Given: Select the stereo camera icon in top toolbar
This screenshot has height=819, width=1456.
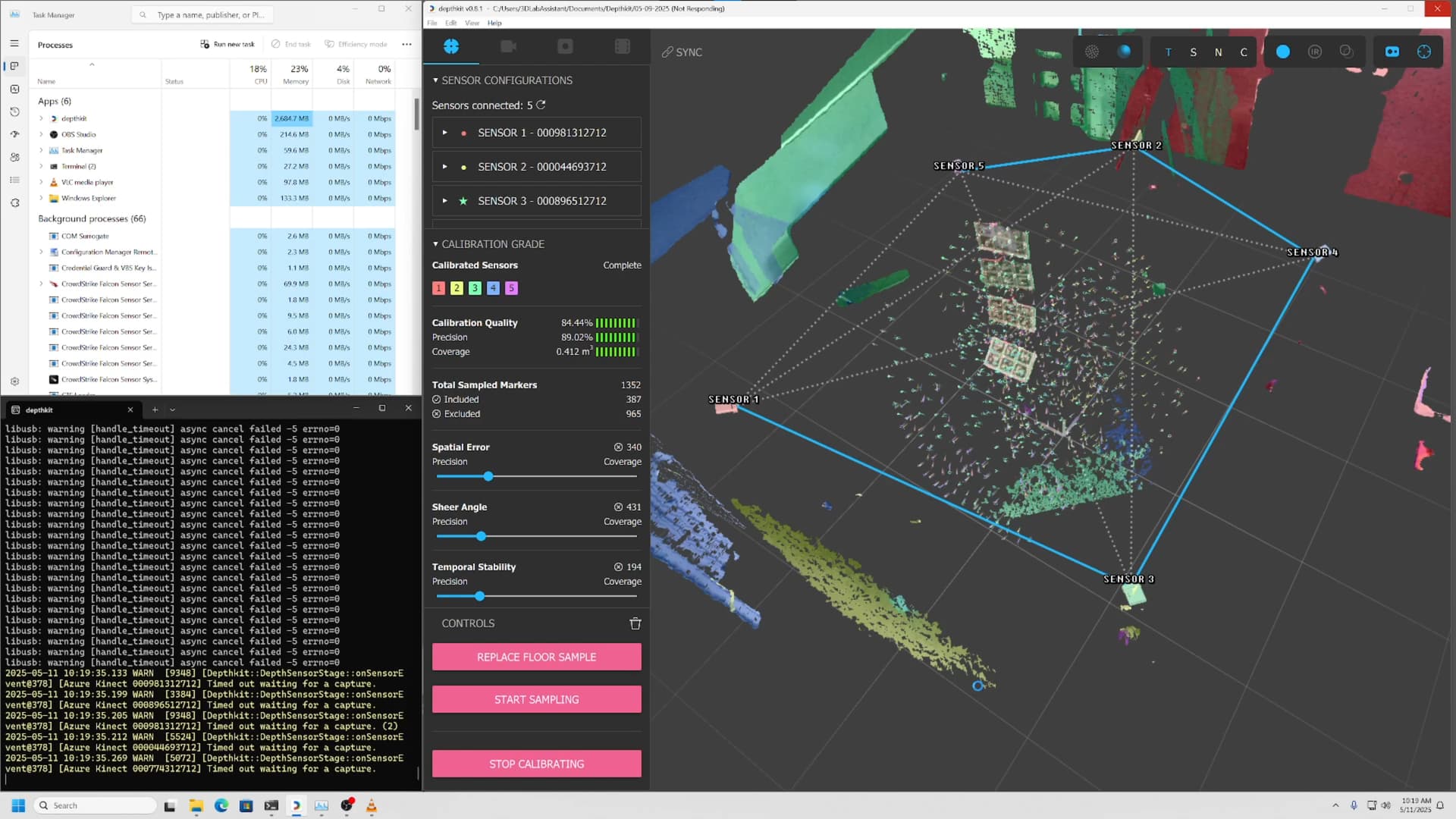Looking at the screenshot, I should click(1393, 52).
